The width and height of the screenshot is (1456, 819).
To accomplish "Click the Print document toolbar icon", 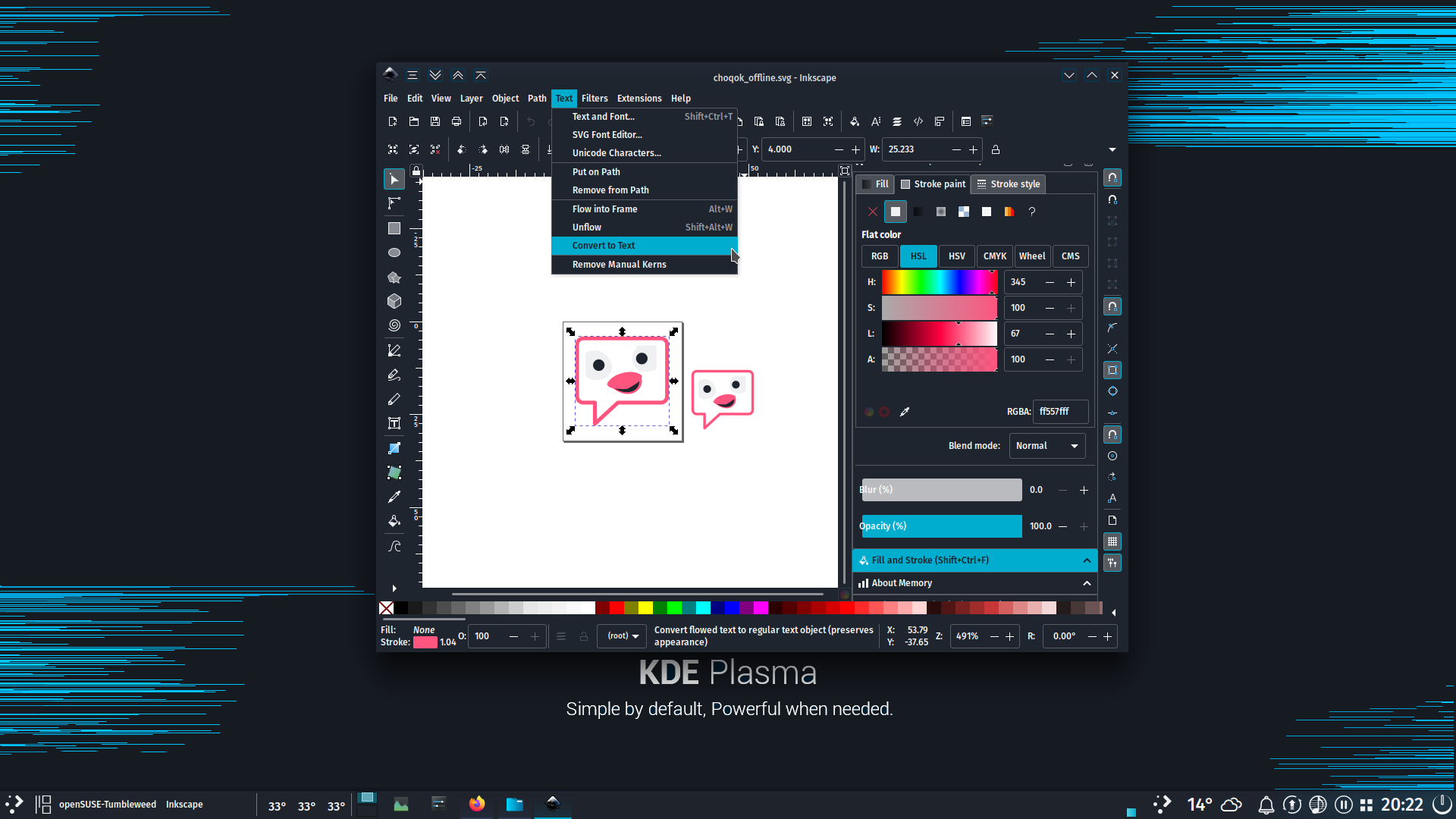I will [456, 121].
